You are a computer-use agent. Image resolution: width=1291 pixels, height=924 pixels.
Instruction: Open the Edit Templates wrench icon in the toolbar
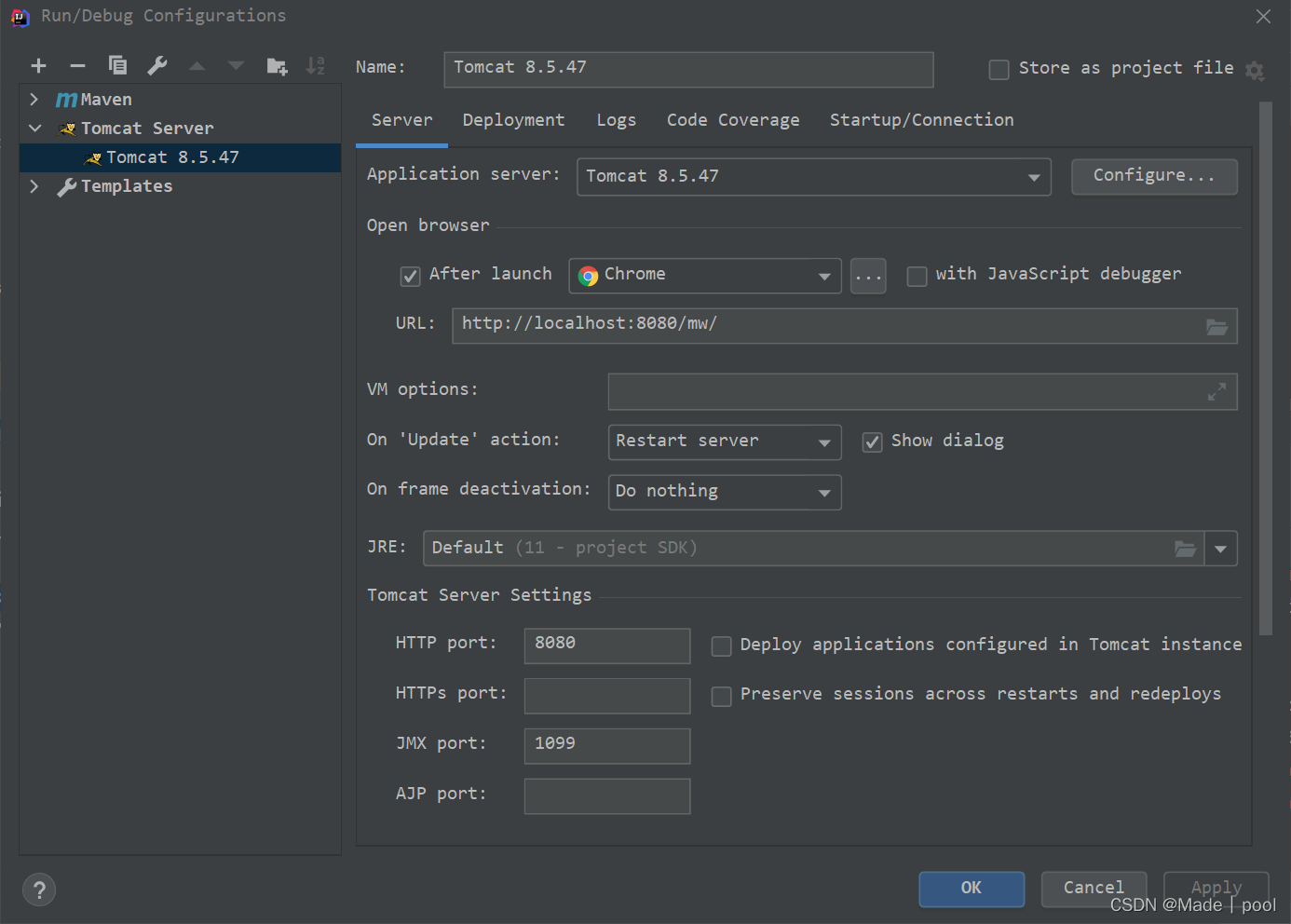(x=157, y=65)
